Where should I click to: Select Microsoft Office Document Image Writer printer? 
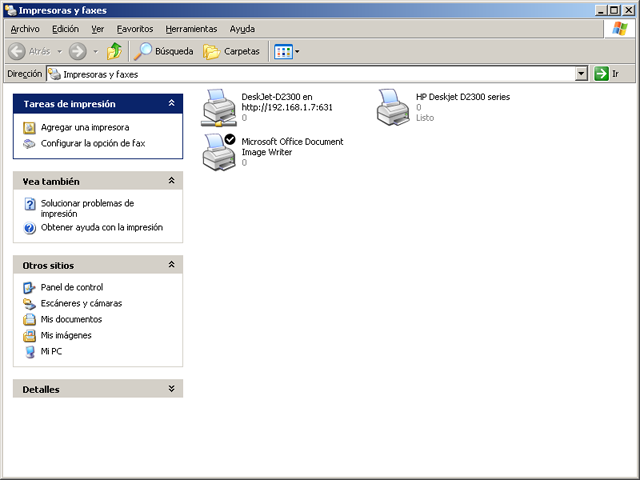pos(219,151)
